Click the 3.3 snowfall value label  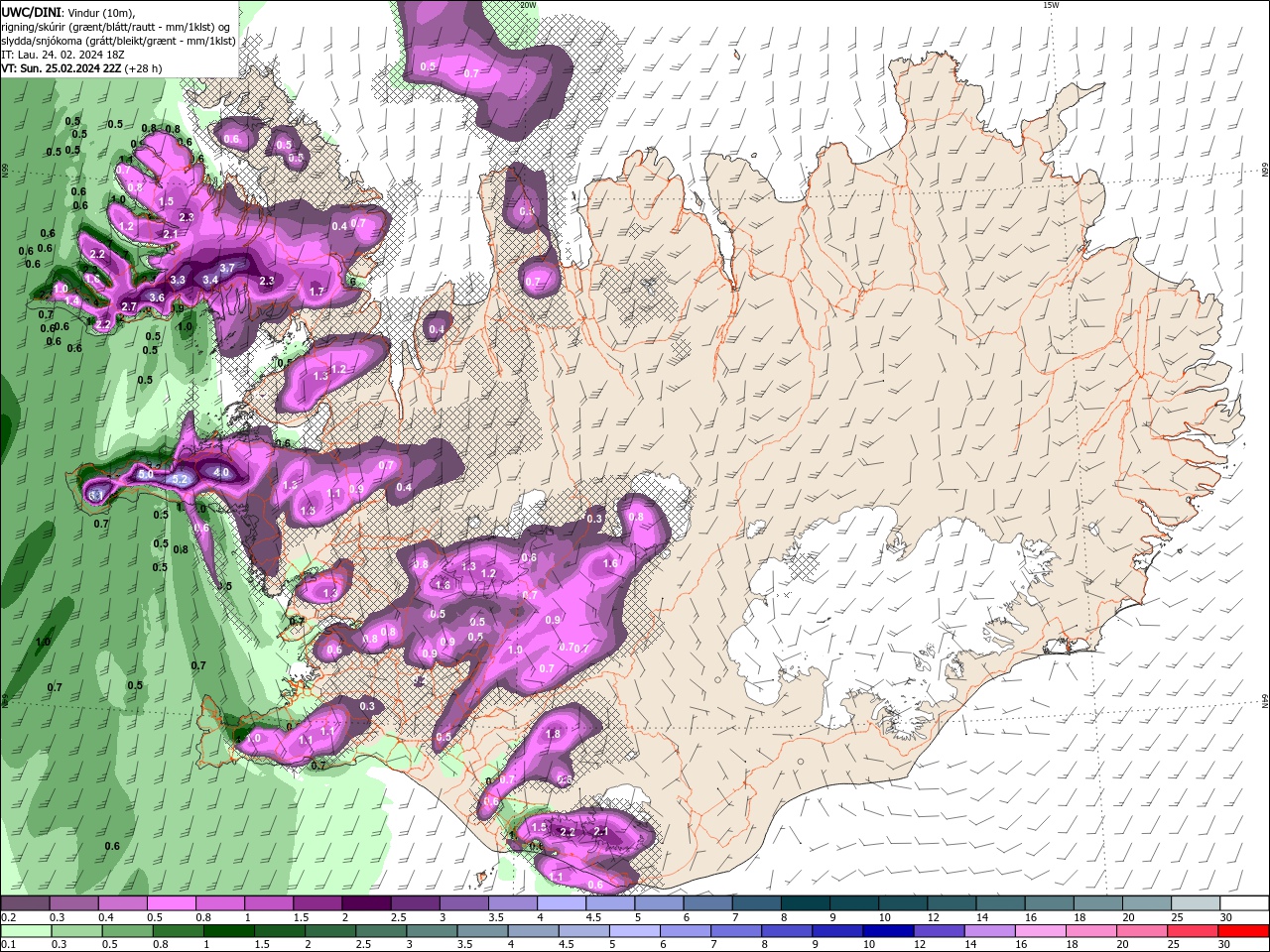click(x=178, y=281)
